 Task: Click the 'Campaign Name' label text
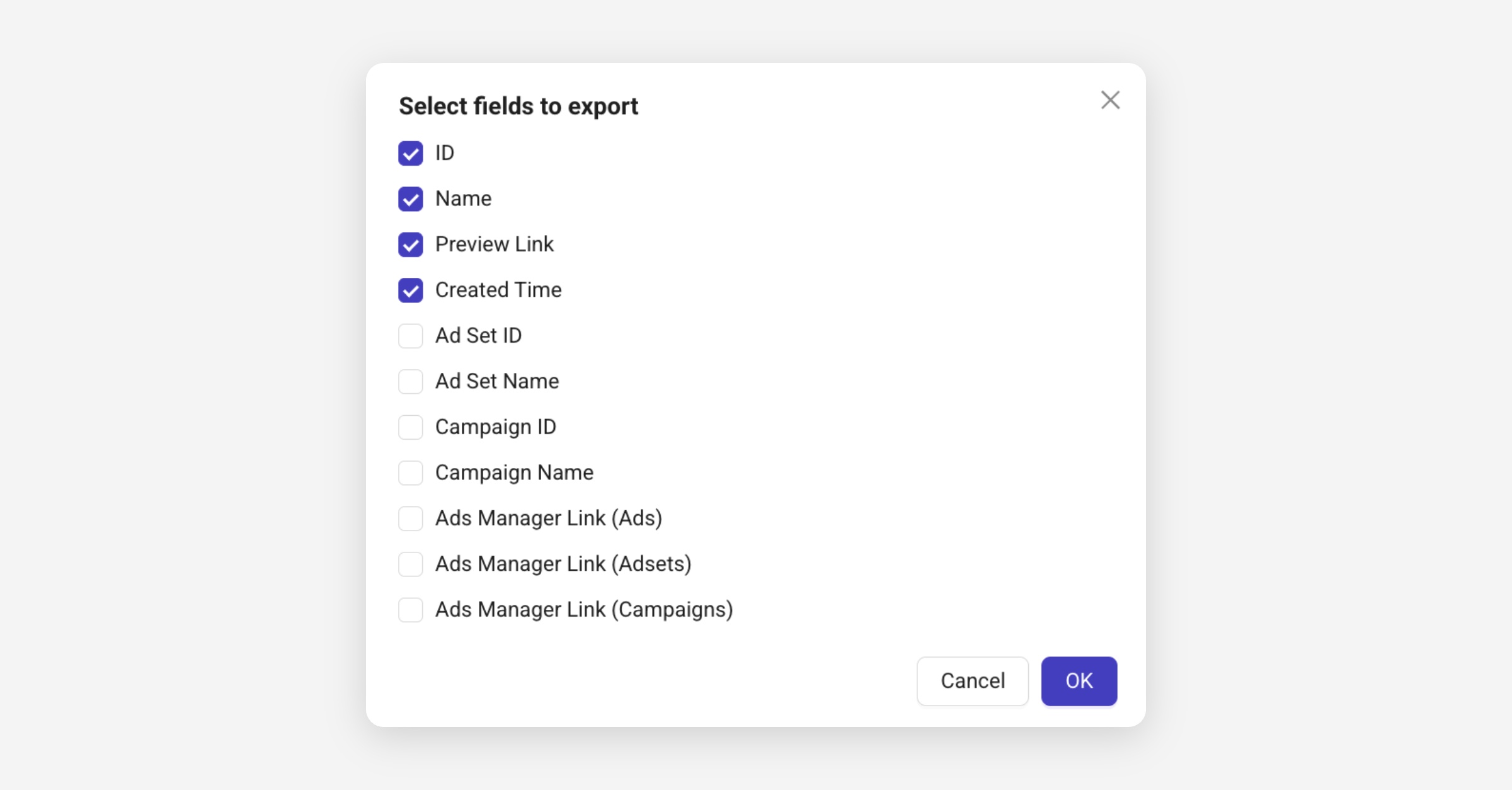coord(514,473)
